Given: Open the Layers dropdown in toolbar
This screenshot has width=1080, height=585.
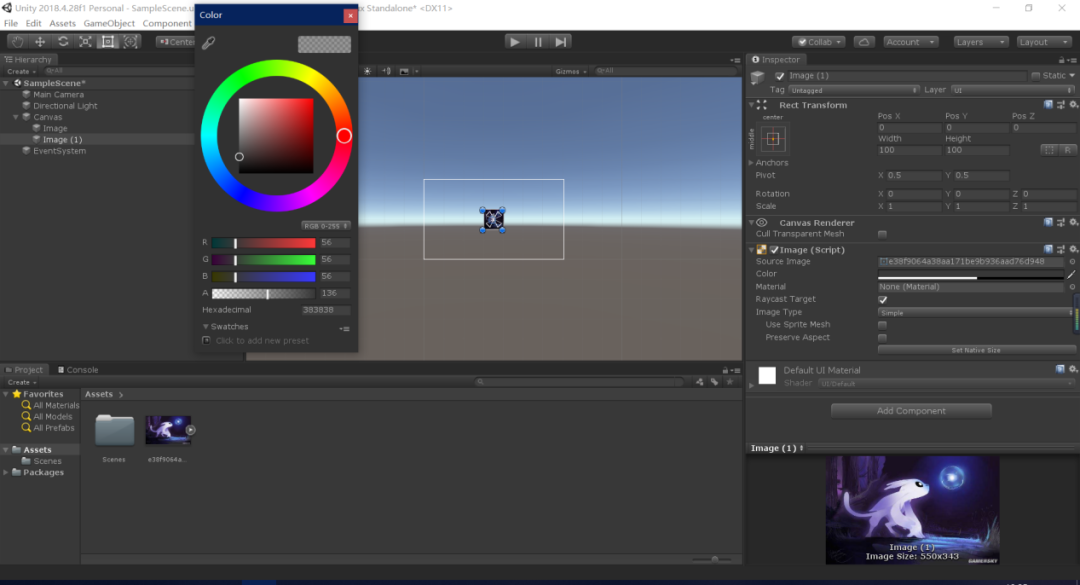Looking at the screenshot, I should click(980, 42).
